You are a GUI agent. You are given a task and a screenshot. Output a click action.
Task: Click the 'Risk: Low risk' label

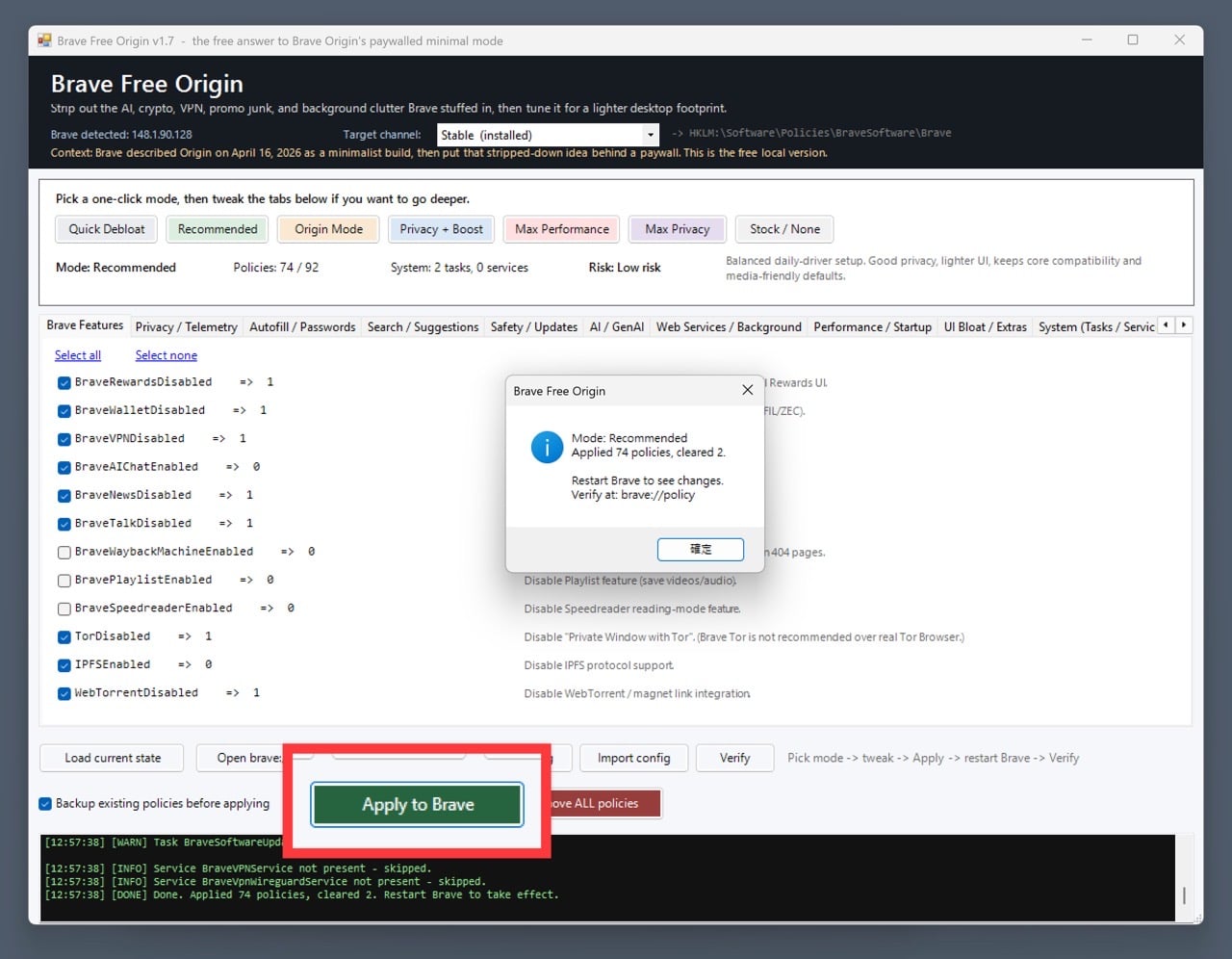click(625, 268)
